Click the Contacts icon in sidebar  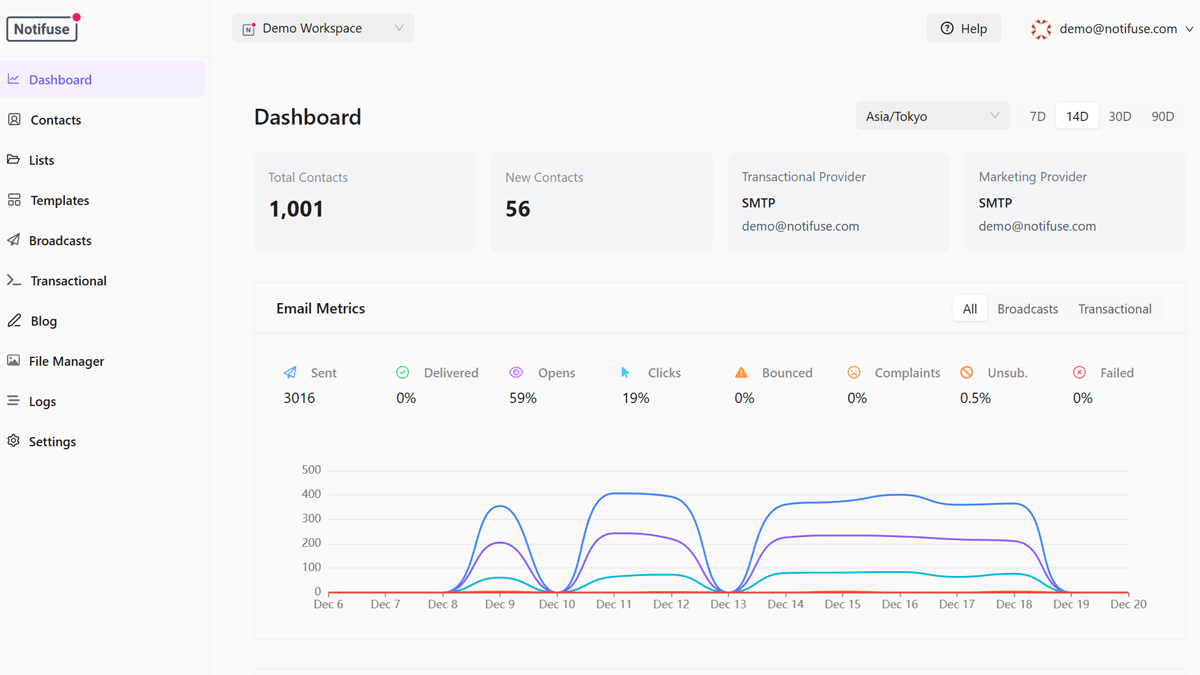(14, 120)
